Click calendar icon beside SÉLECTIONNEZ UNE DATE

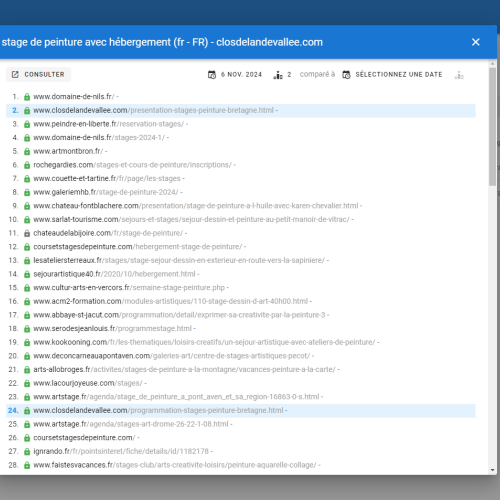(346, 75)
